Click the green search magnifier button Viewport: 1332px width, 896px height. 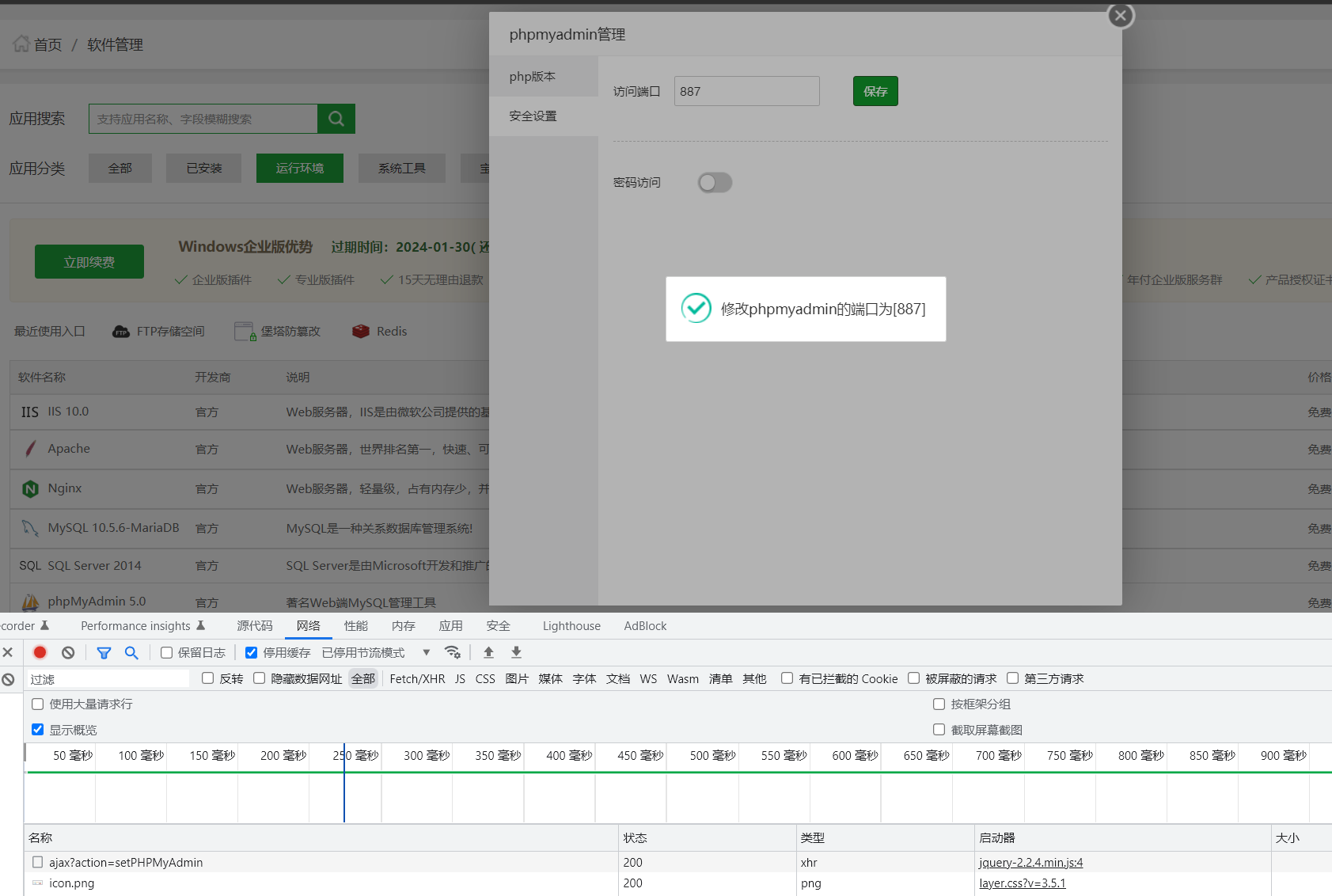pos(336,119)
